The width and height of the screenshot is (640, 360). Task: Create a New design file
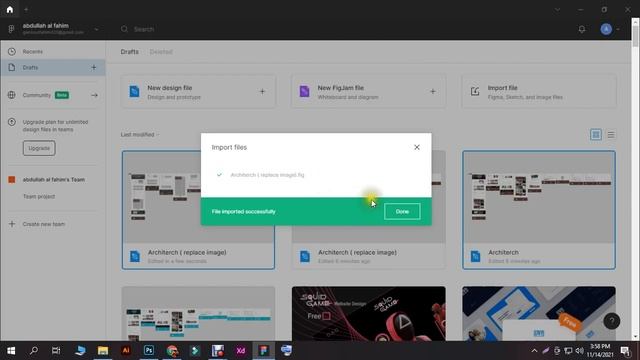(198, 91)
